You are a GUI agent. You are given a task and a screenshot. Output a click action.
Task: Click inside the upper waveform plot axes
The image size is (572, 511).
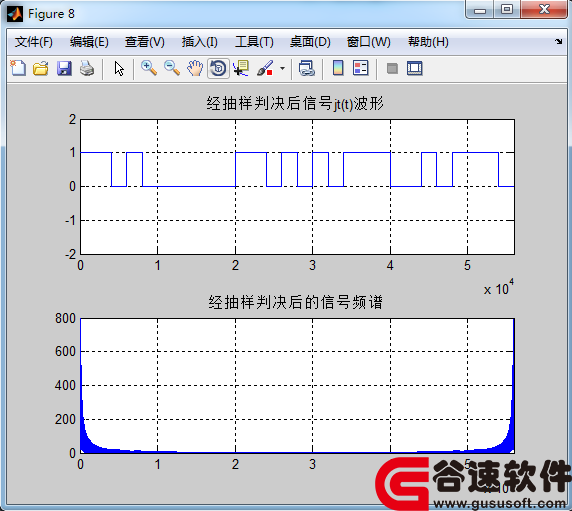[297, 186]
